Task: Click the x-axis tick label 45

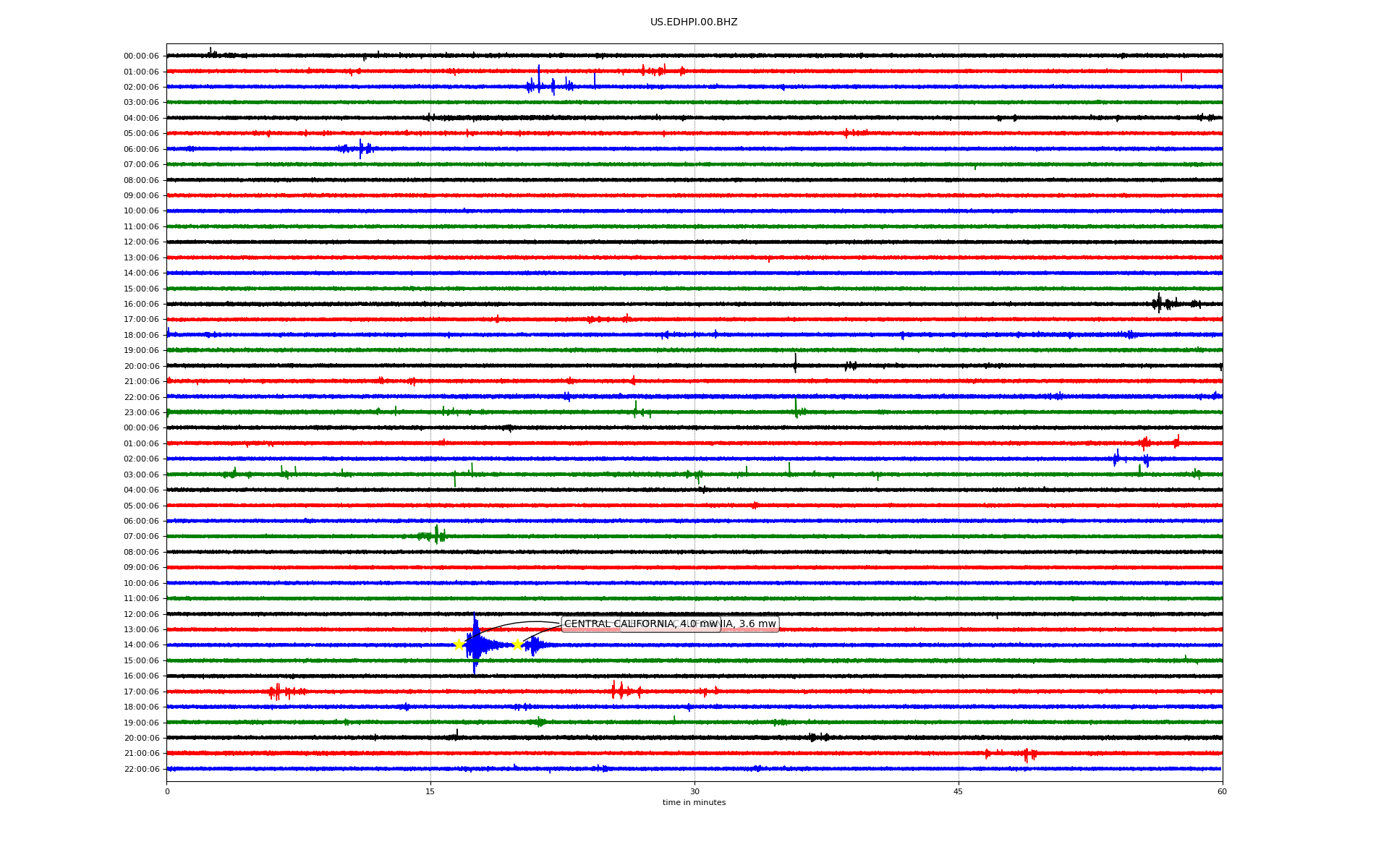Action: click(x=958, y=791)
